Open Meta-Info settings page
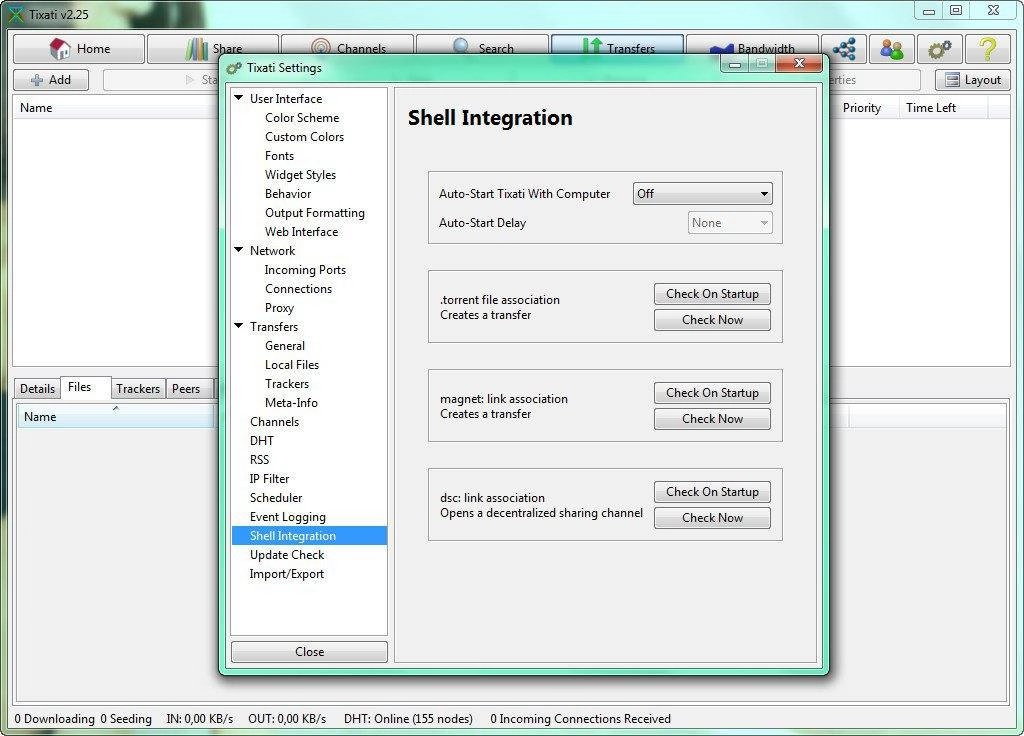 tap(291, 402)
